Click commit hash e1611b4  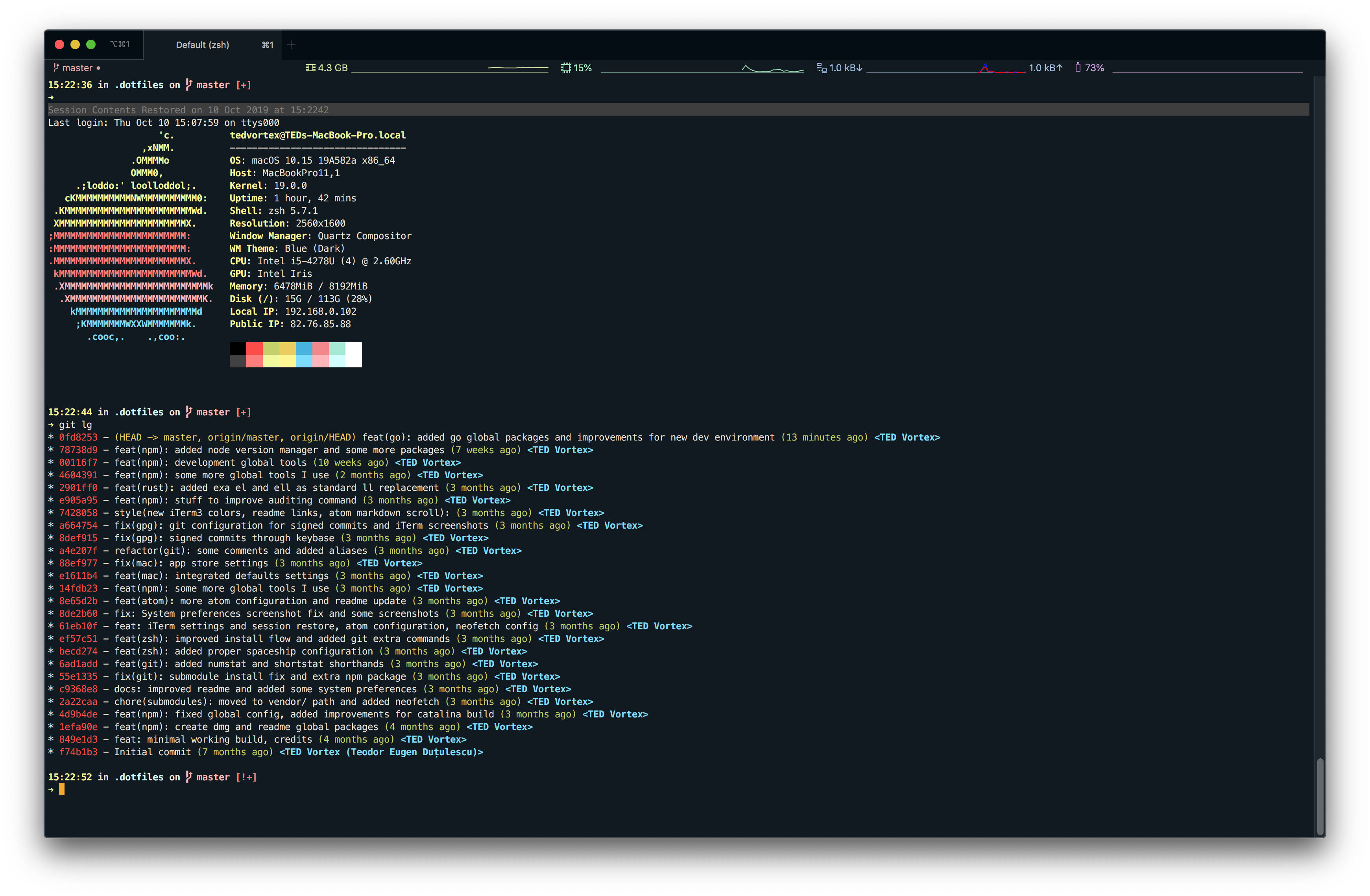pos(78,576)
